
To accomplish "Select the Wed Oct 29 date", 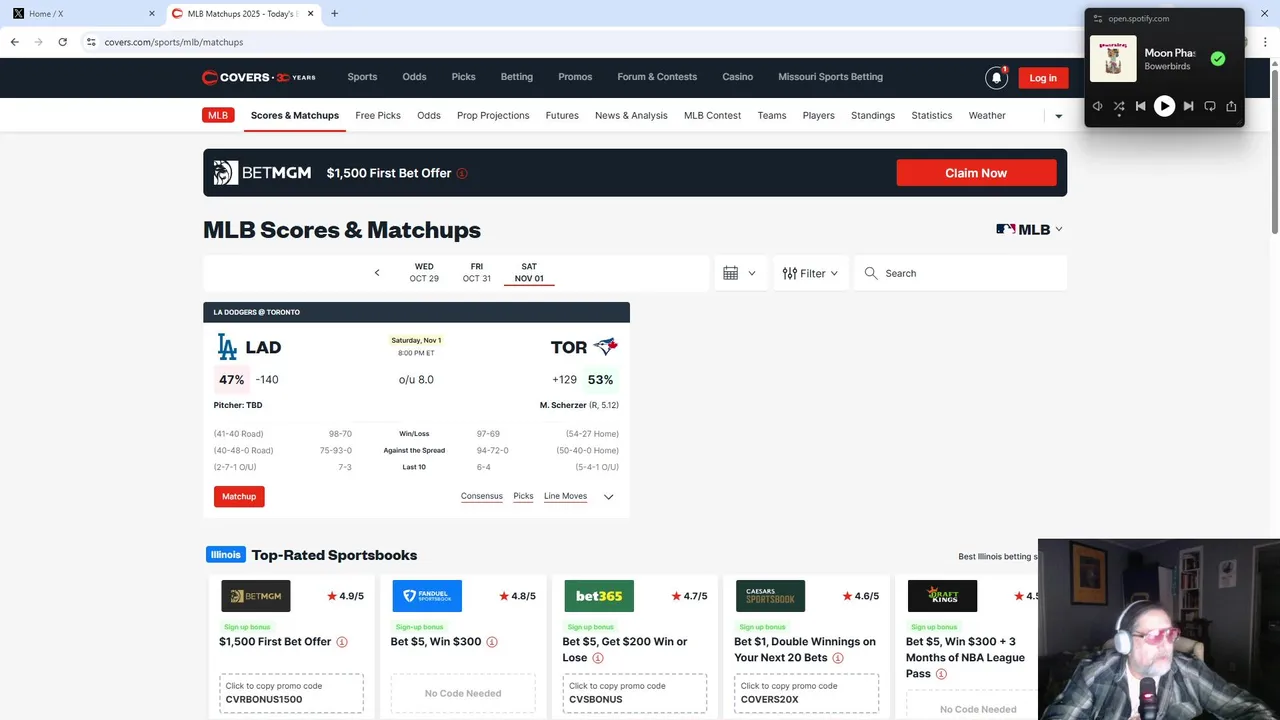I will (424, 273).
